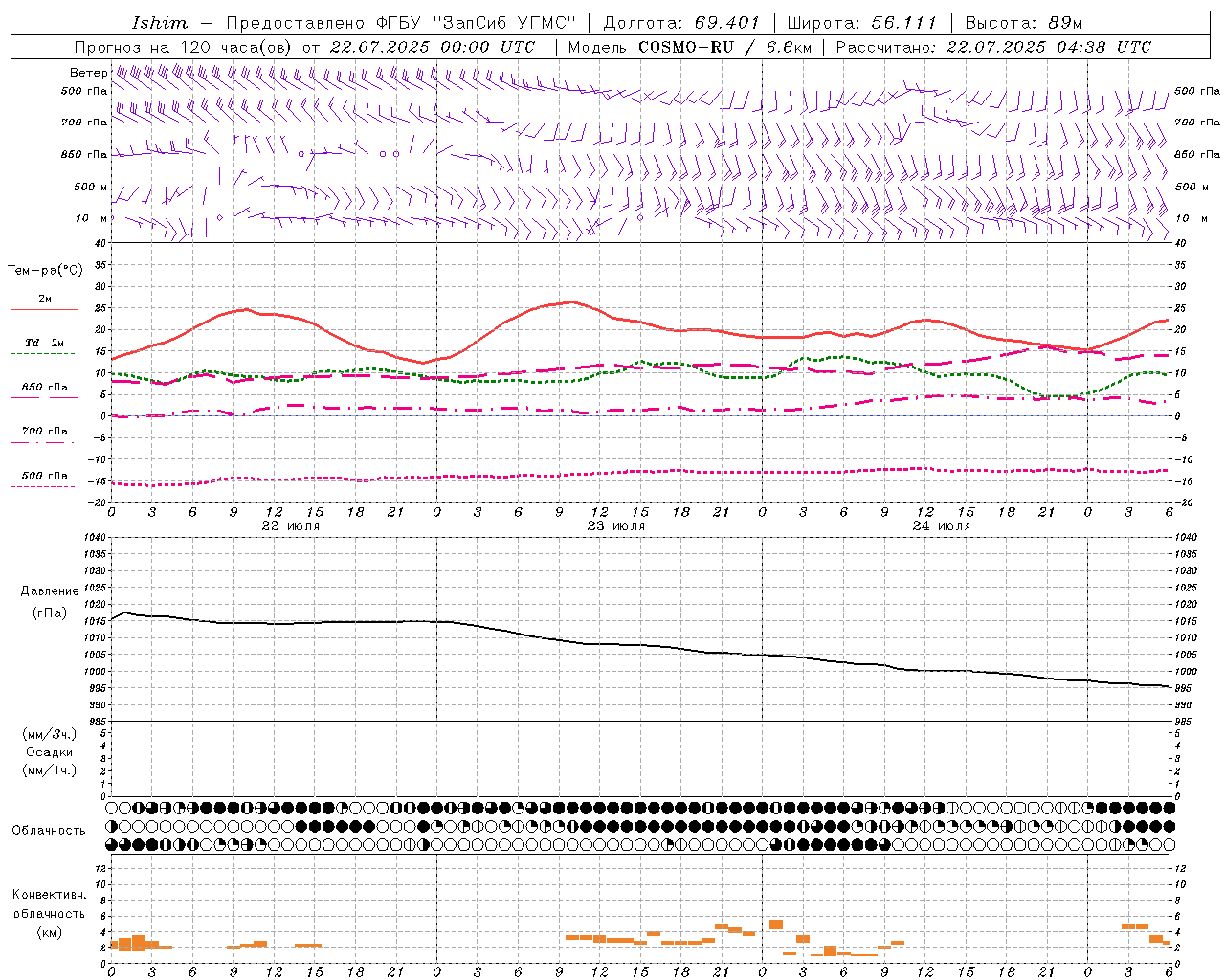Click the "Рассчитано: 22.07.2025 04:38 UTC" text

point(993,47)
